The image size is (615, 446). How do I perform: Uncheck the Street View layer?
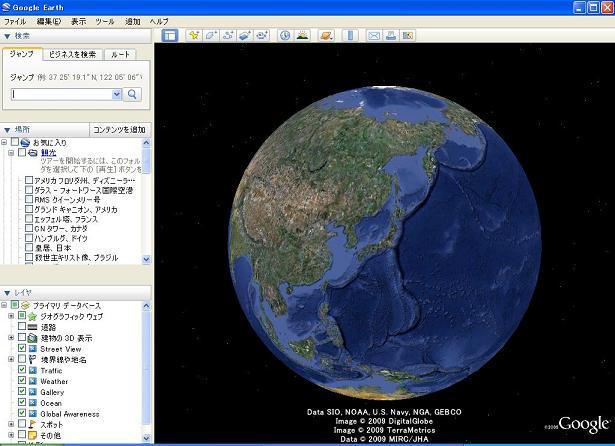pyautogui.click(x=22, y=348)
